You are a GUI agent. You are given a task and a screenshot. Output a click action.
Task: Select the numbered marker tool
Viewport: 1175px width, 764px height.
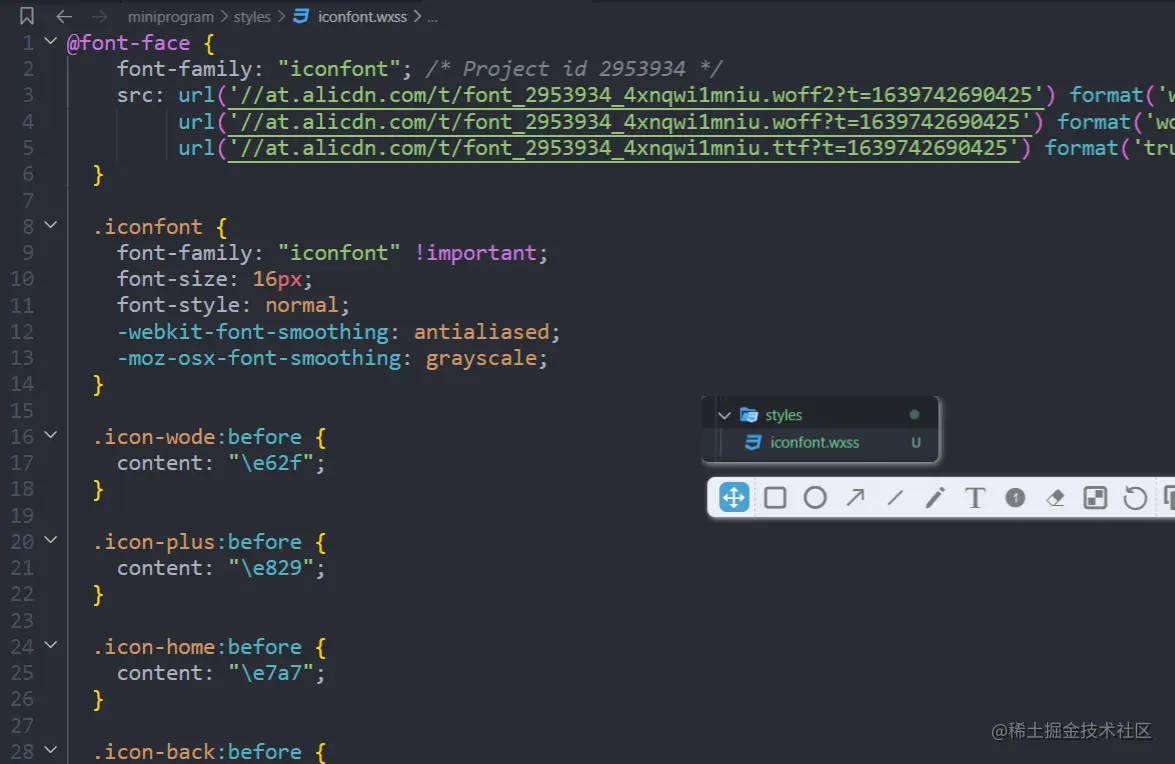pos(1015,497)
